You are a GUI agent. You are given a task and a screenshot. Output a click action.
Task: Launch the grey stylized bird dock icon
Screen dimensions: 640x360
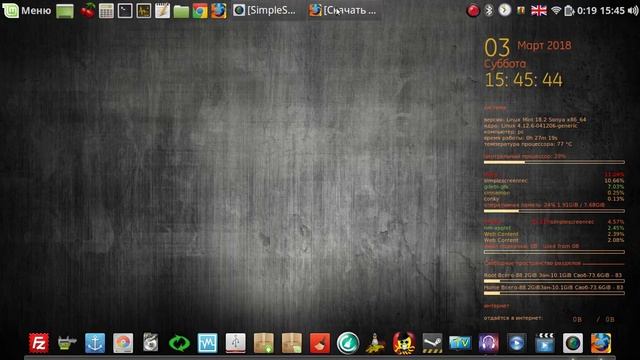point(151,343)
